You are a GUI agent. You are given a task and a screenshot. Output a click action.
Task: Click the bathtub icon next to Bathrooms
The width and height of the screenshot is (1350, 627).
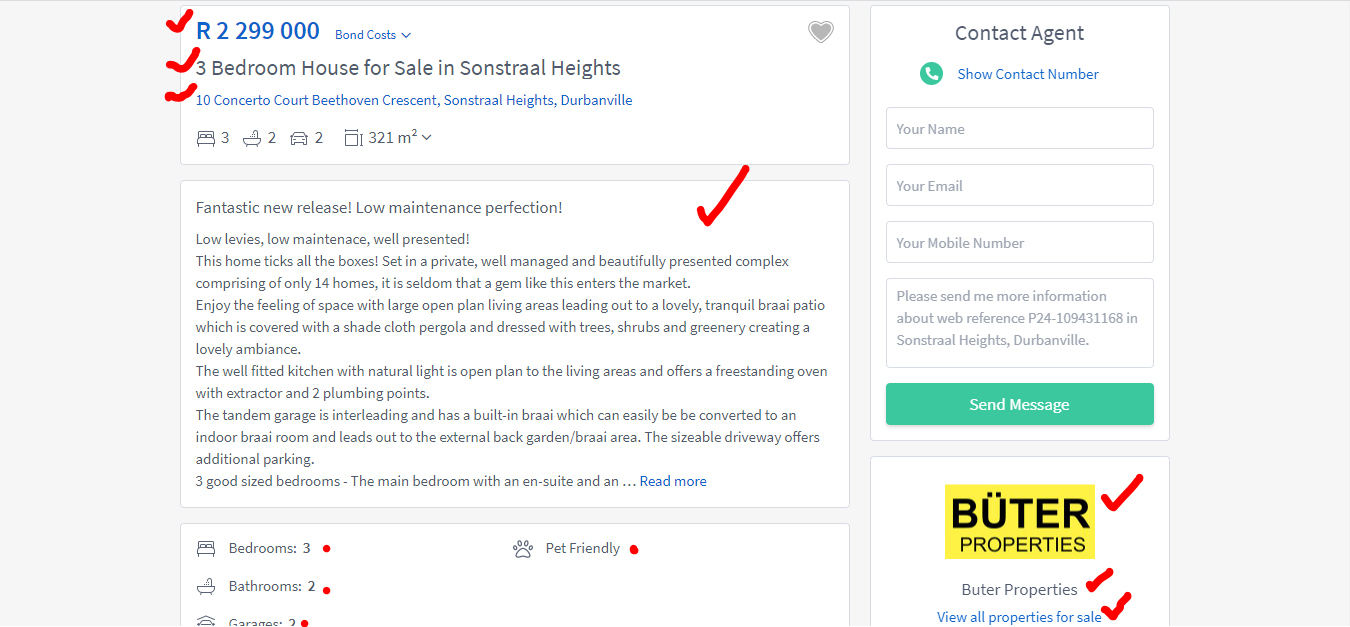point(206,586)
